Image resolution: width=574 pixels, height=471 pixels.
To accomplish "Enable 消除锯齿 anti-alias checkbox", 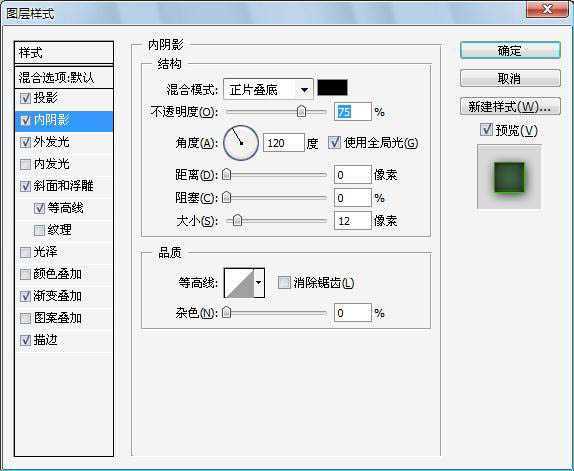I will pyautogui.click(x=284, y=283).
